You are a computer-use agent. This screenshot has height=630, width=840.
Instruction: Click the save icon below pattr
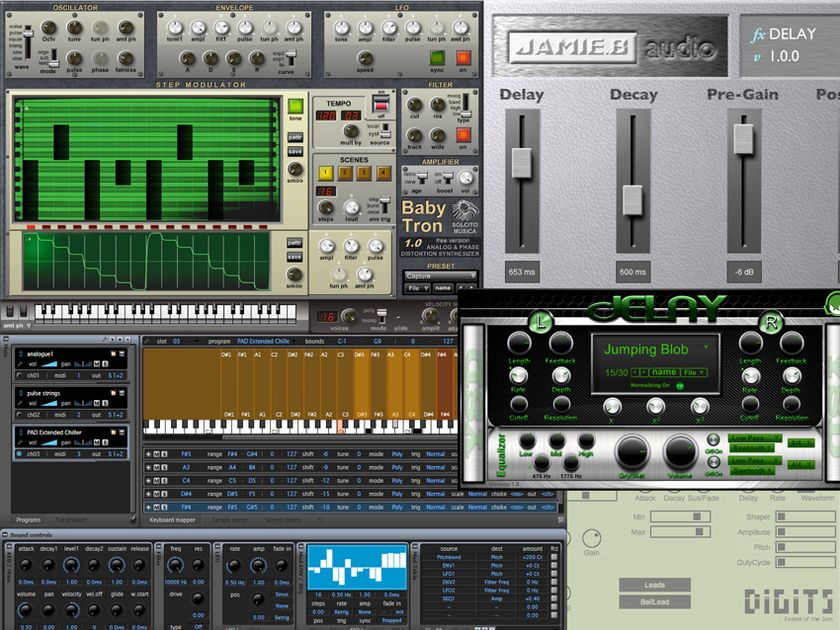click(295, 152)
